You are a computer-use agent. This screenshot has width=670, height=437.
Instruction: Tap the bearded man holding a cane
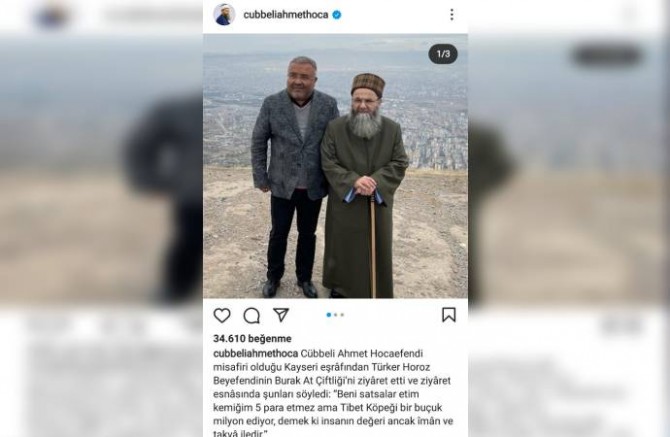click(364, 186)
